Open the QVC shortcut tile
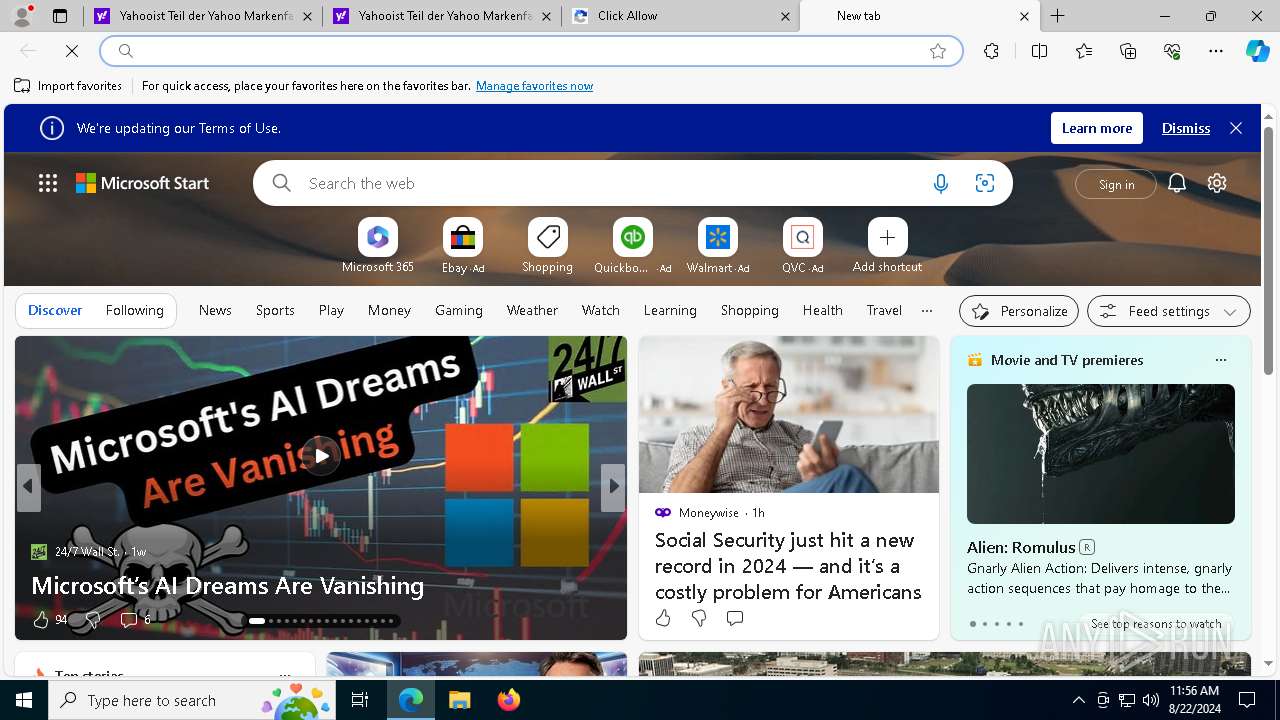The image size is (1280, 720). click(803, 246)
